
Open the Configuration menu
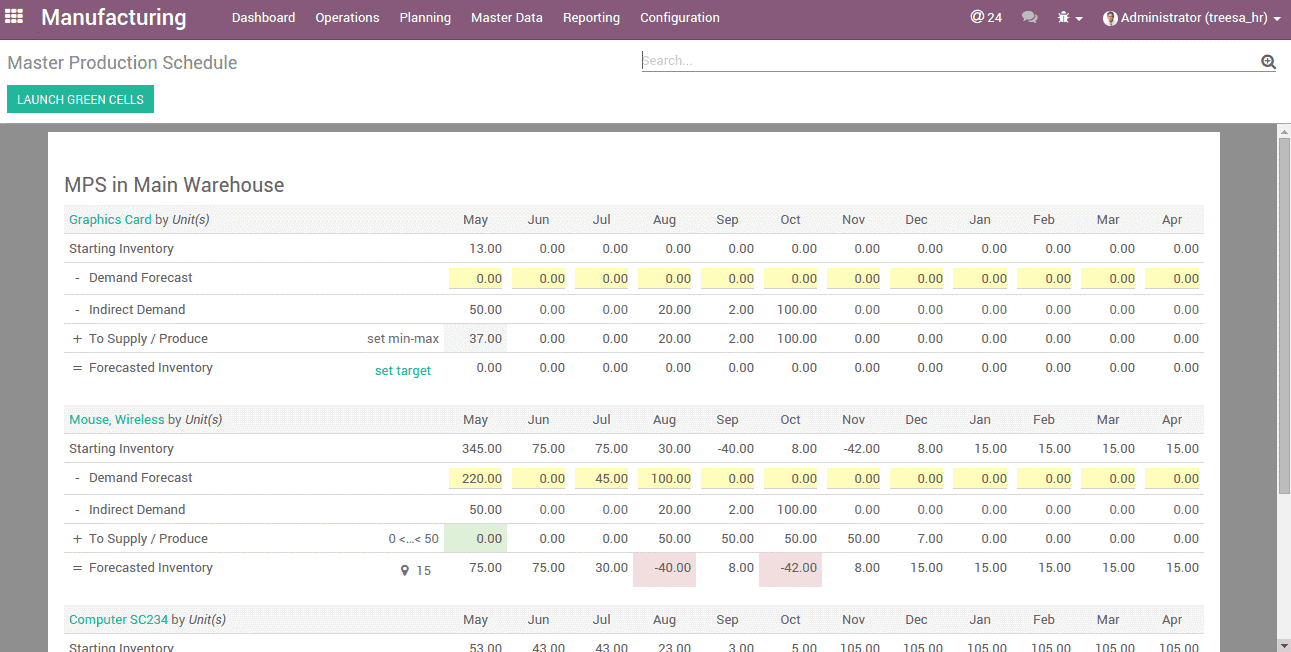[680, 18]
